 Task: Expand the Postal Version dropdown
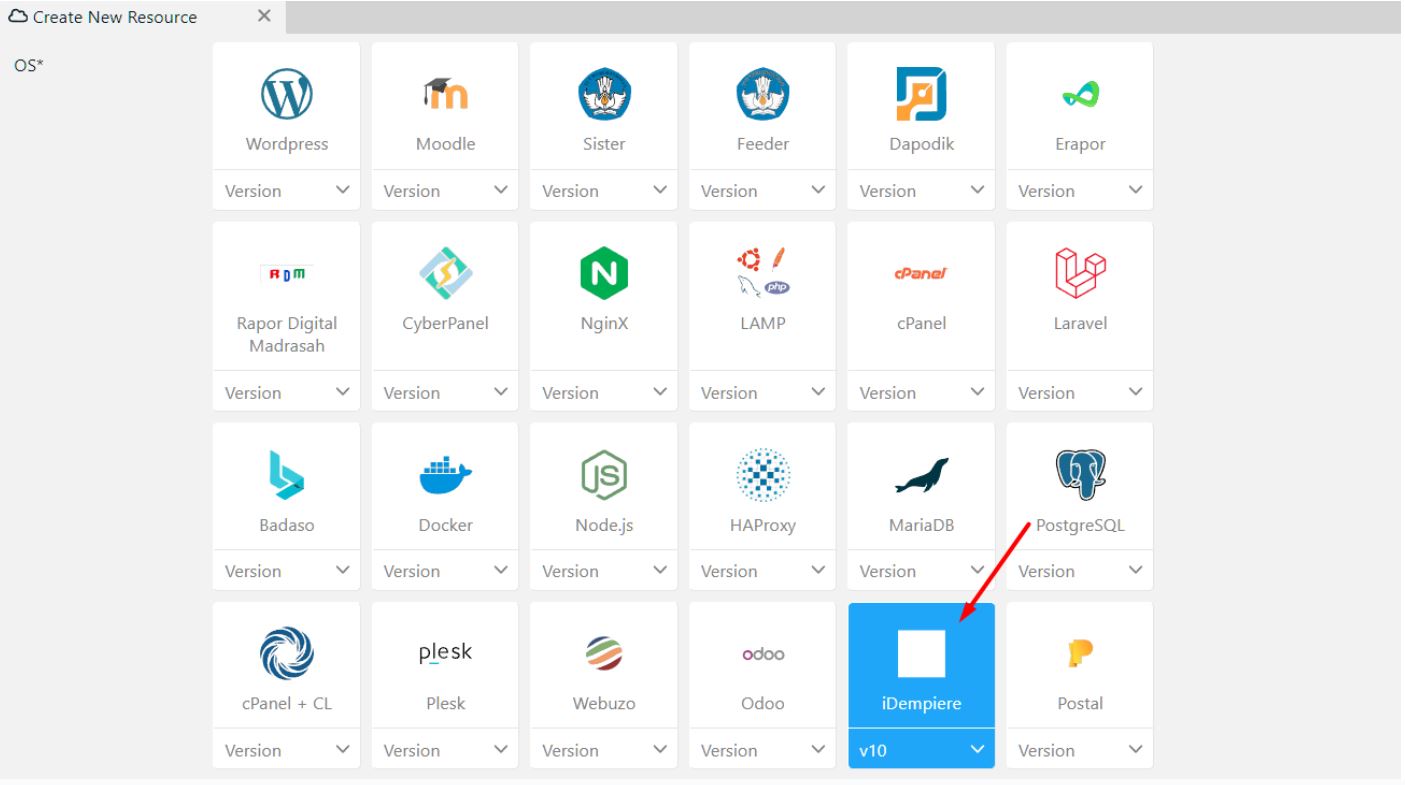pos(1079,750)
